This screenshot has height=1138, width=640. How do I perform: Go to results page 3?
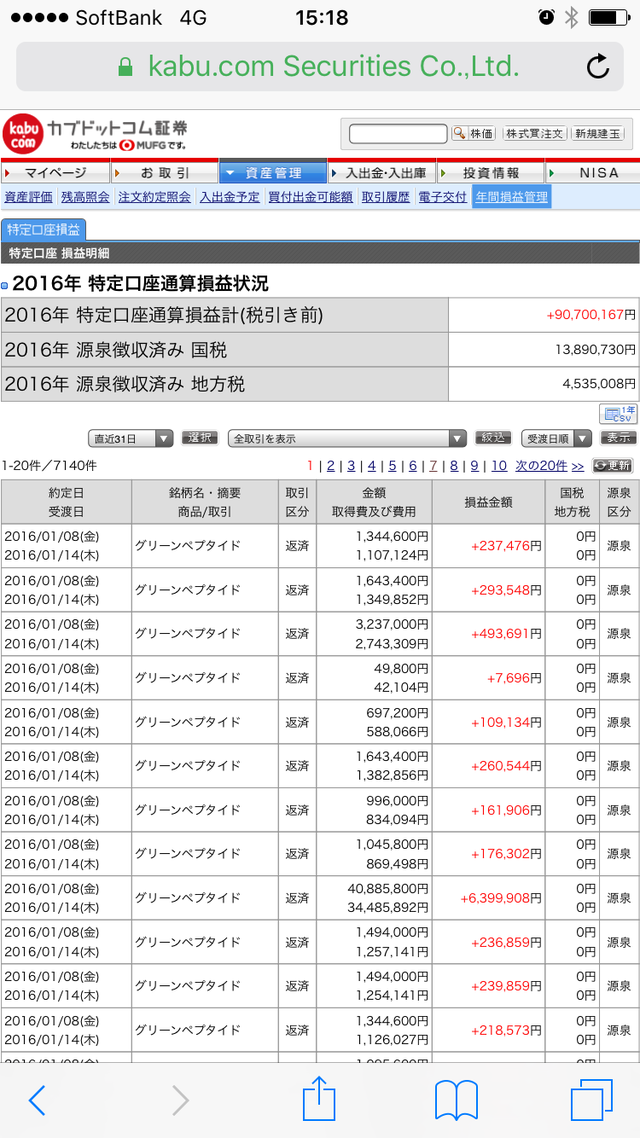(350, 466)
